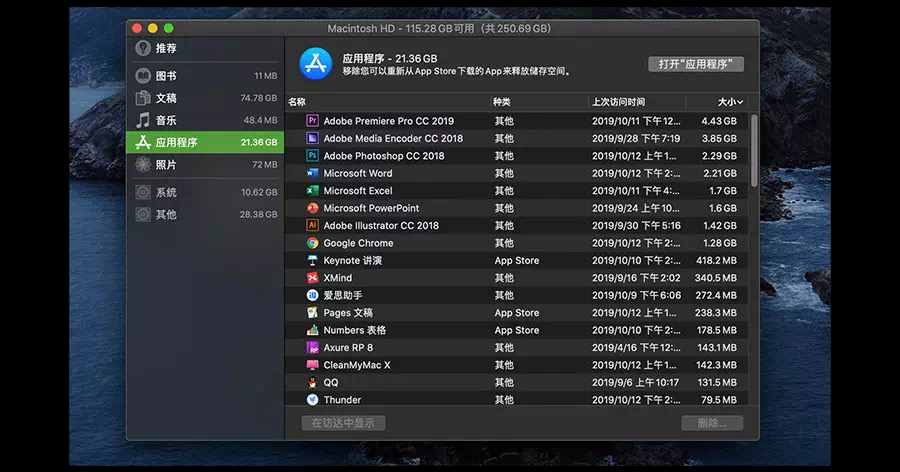Click the lightbulb icon beside 推荐
Screen dimensions: 900x472
[x=143, y=48]
